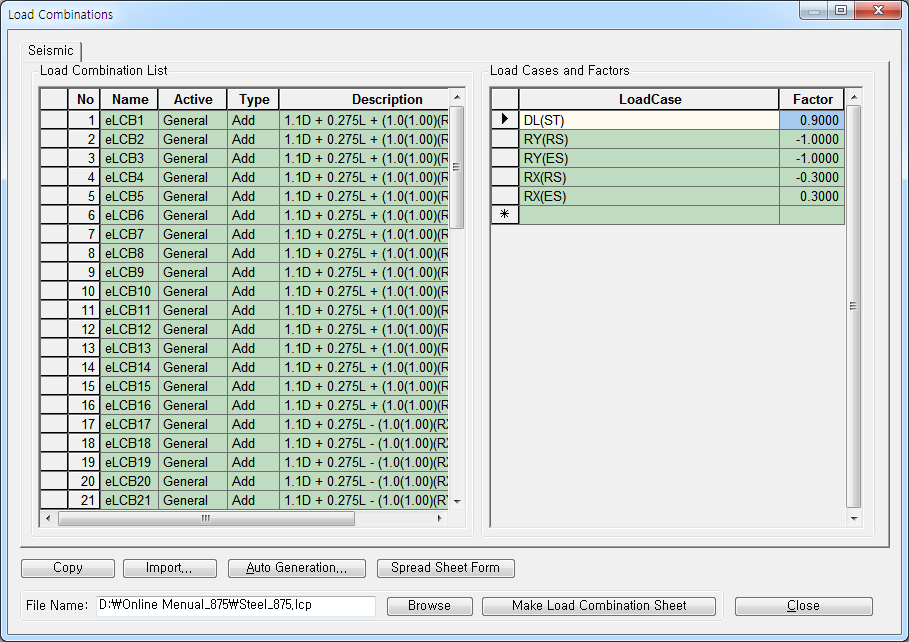Click right arrow of horizontal scrollbar
909x642 pixels.
(440, 518)
